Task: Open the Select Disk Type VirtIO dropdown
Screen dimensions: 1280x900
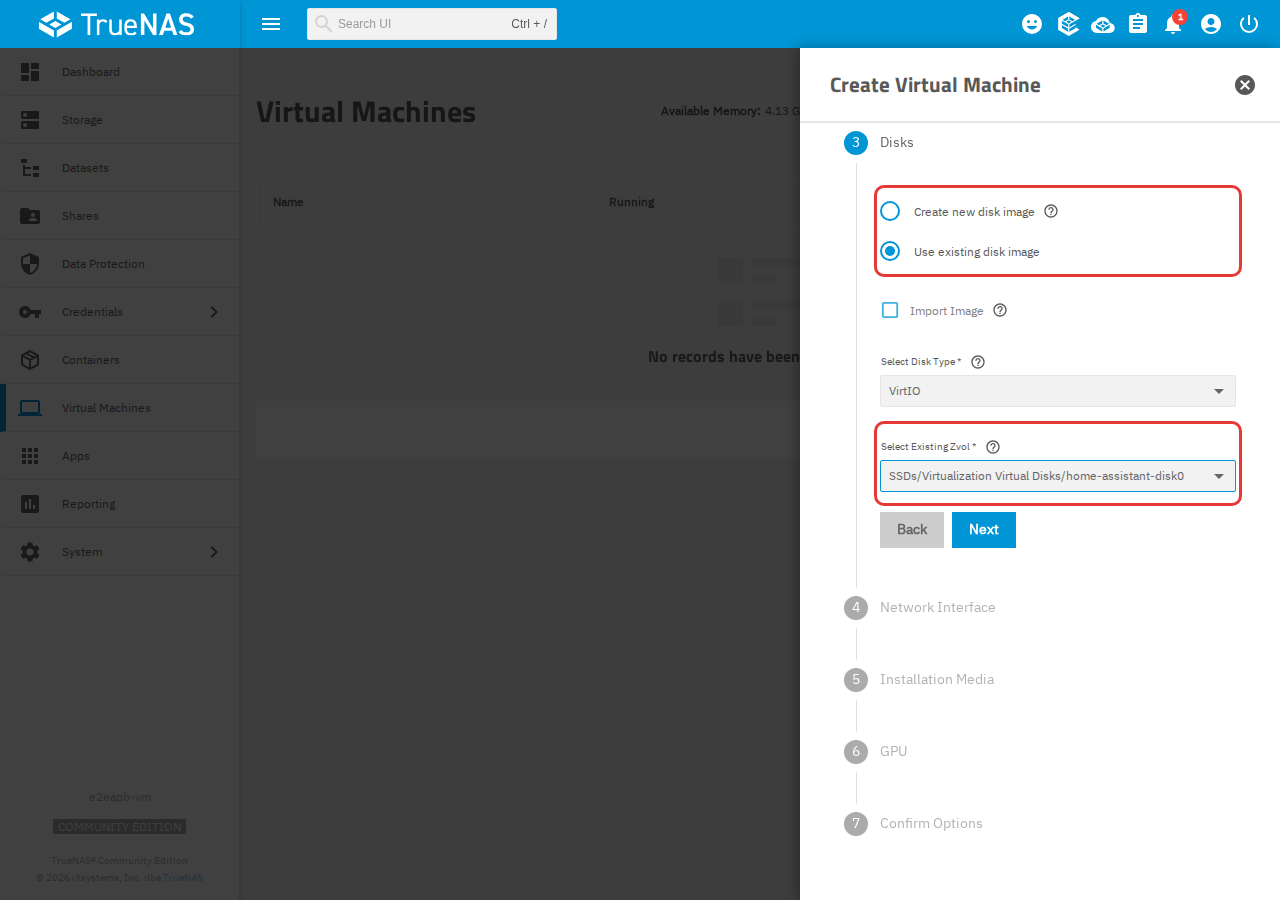Action: tap(1058, 391)
